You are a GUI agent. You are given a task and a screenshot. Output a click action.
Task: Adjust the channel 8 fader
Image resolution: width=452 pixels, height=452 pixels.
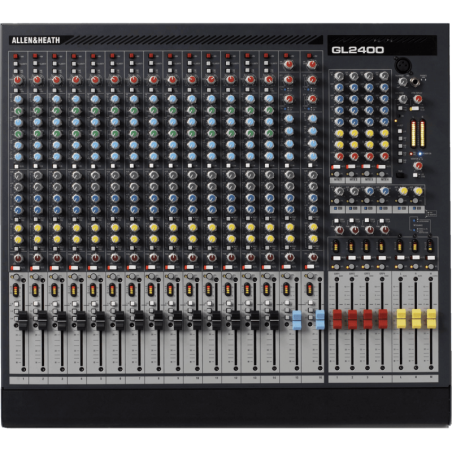click(158, 320)
